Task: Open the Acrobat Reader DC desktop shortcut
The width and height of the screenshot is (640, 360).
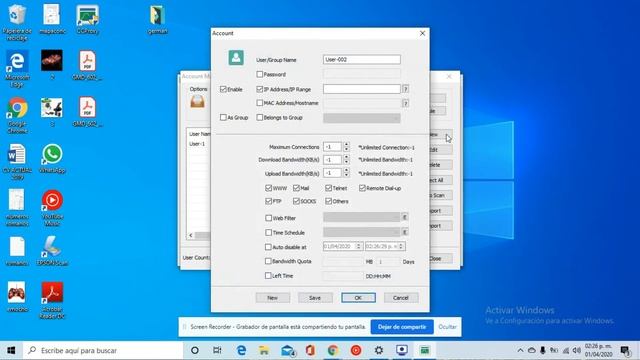Action: [x=52, y=300]
